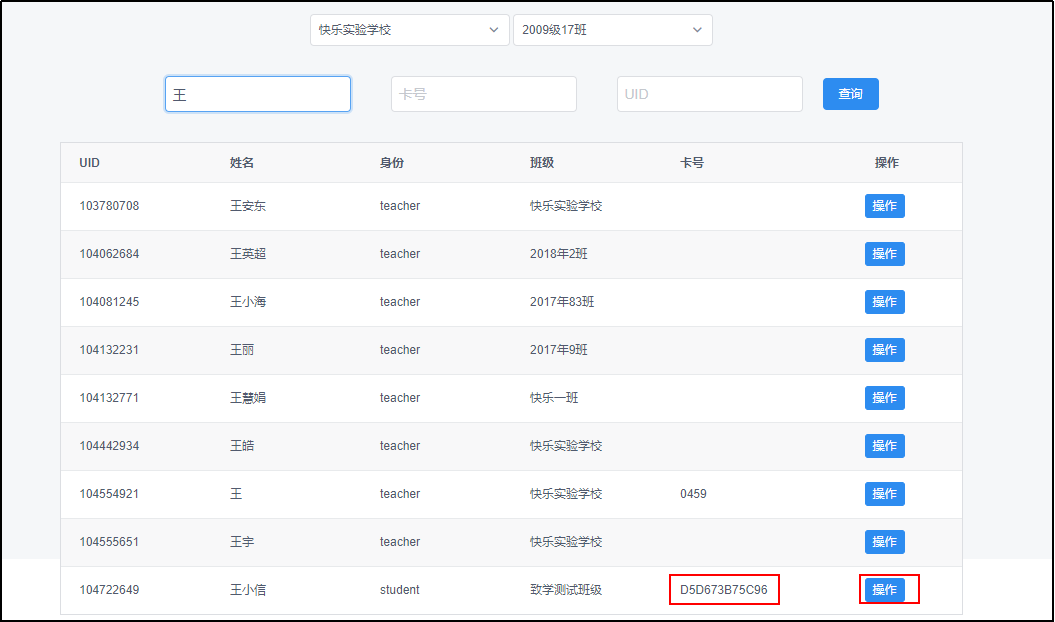Click the 班级 column header
Image resolution: width=1055 pixels, height=622 pixels.
pyautogui.click(x=542, y=163)
